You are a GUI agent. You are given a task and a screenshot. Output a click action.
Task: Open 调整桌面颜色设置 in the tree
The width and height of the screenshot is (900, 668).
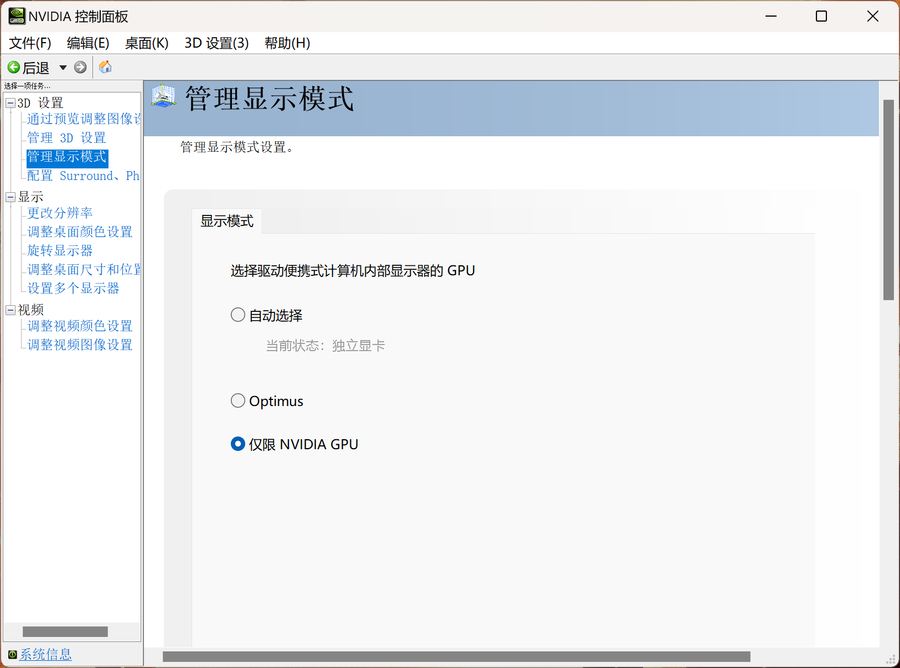[x=80, y=232]
